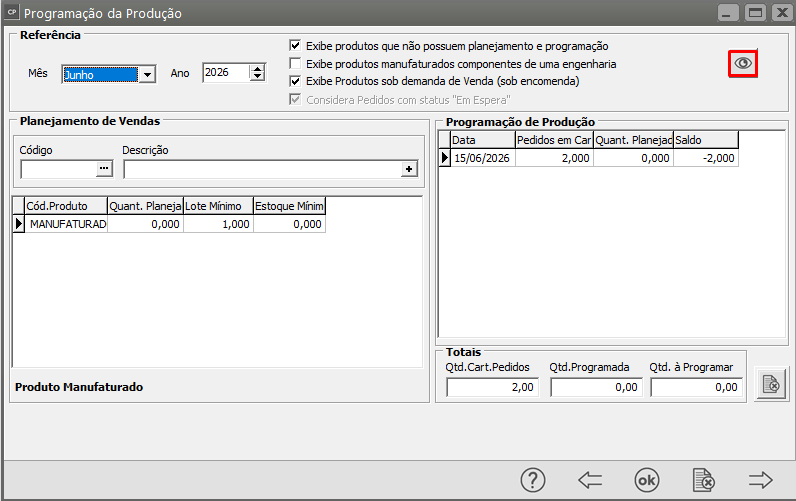Go back with the left arrow icon
The image size is (796, 501).
click(590, 480)
